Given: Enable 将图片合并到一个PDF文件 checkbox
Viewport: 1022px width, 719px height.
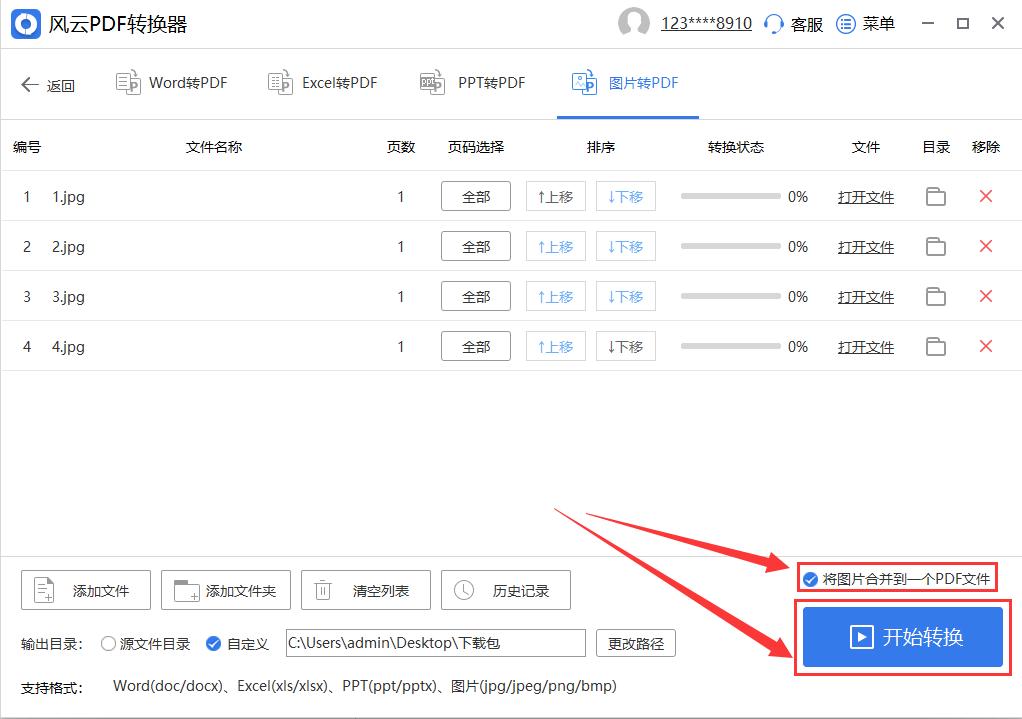Looking at the screenshot, I should [x=809, y=577].
